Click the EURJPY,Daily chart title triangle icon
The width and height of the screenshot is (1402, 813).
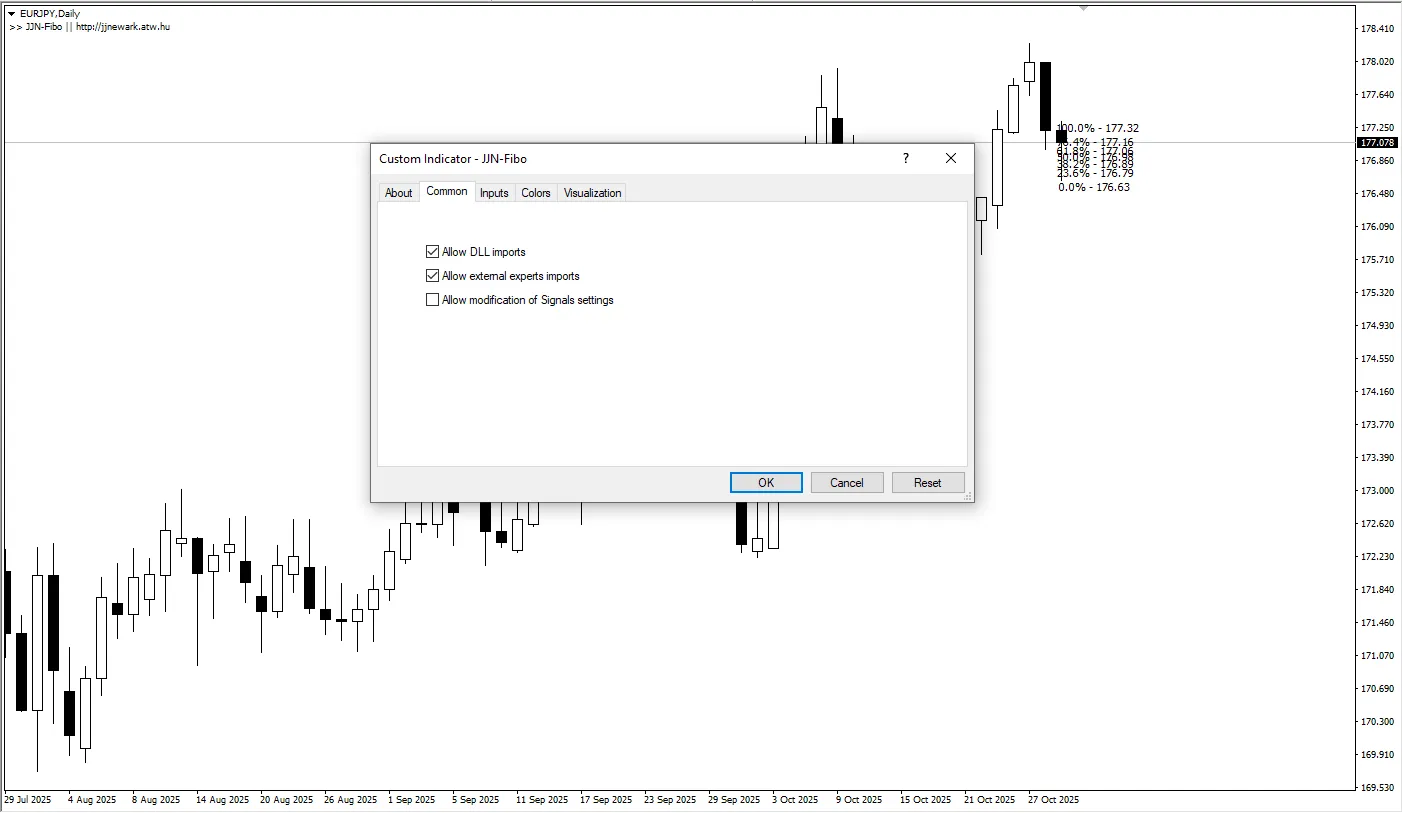click(12, 14)
